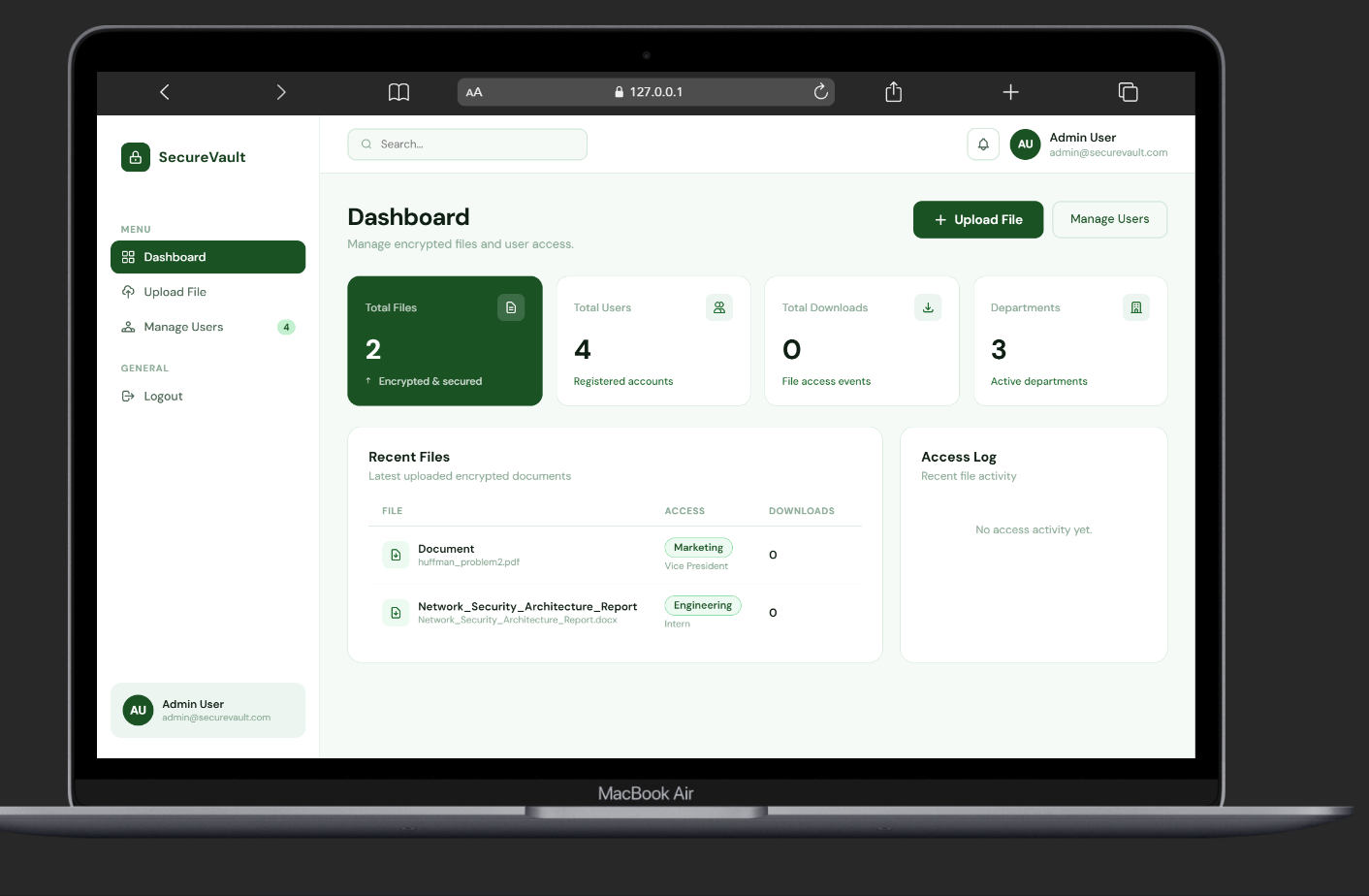Open the Total Files card

point(445,340)
